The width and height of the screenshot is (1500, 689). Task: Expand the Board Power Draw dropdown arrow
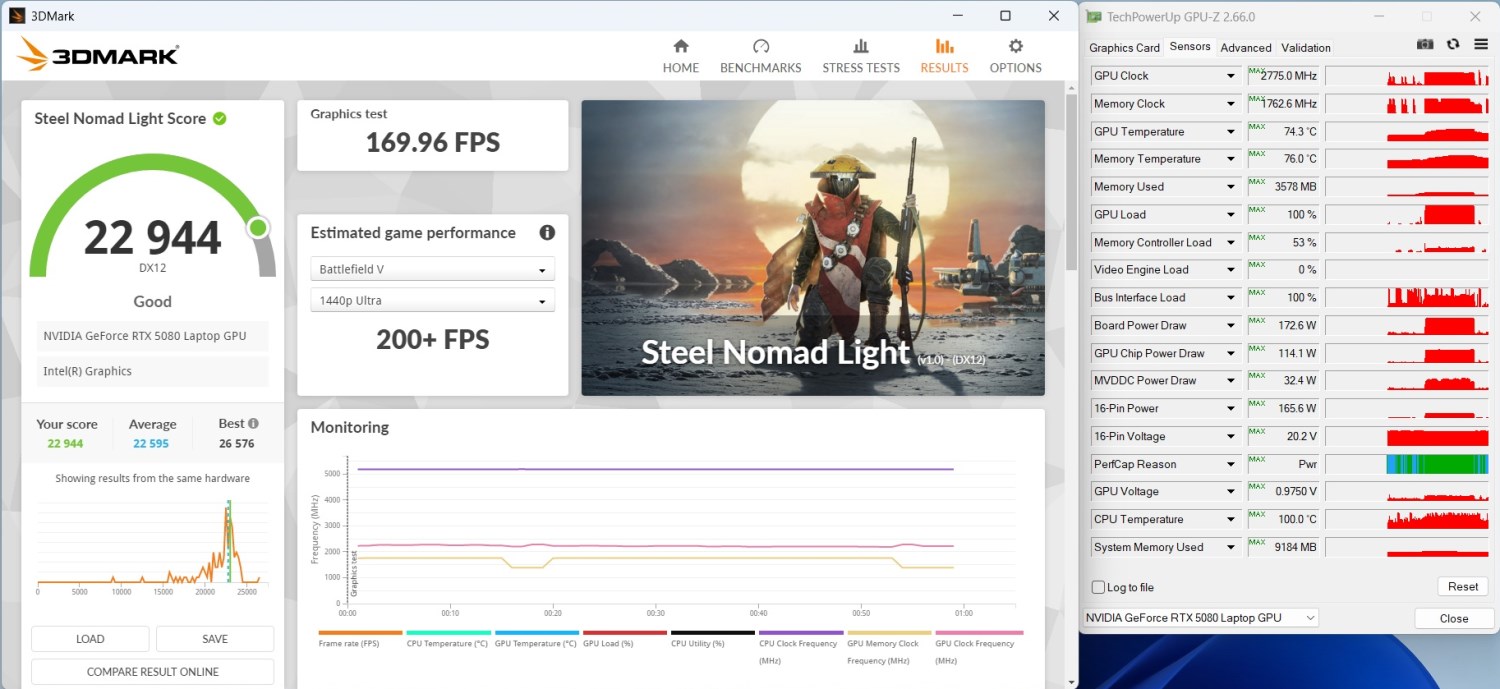(1231, 326)
